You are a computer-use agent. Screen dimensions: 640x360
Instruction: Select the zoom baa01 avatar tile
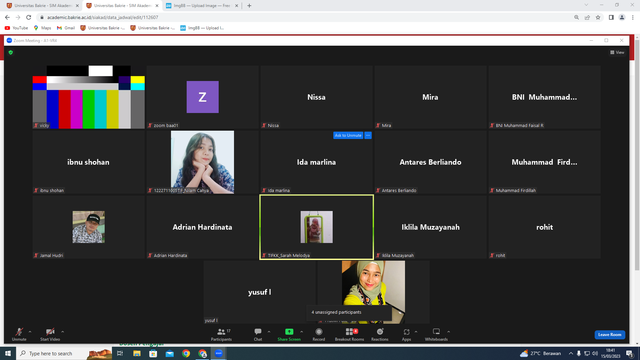(202, 97)
